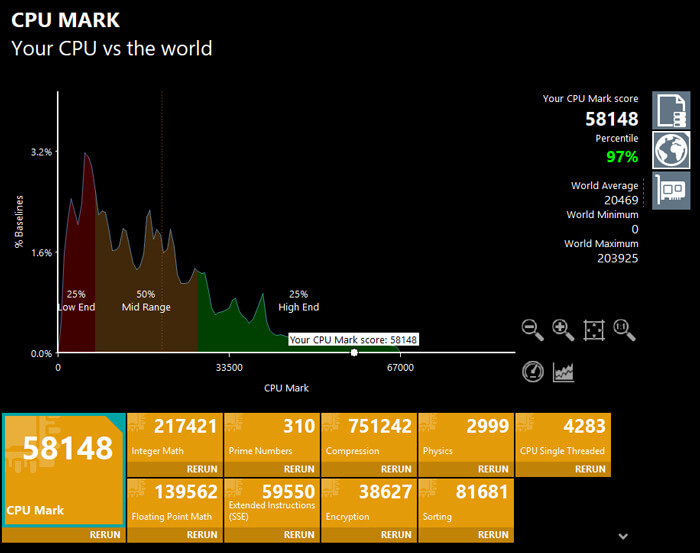Rerun the Integer Math test
This screenshot has width=700, height=553.
coord(202,469)
